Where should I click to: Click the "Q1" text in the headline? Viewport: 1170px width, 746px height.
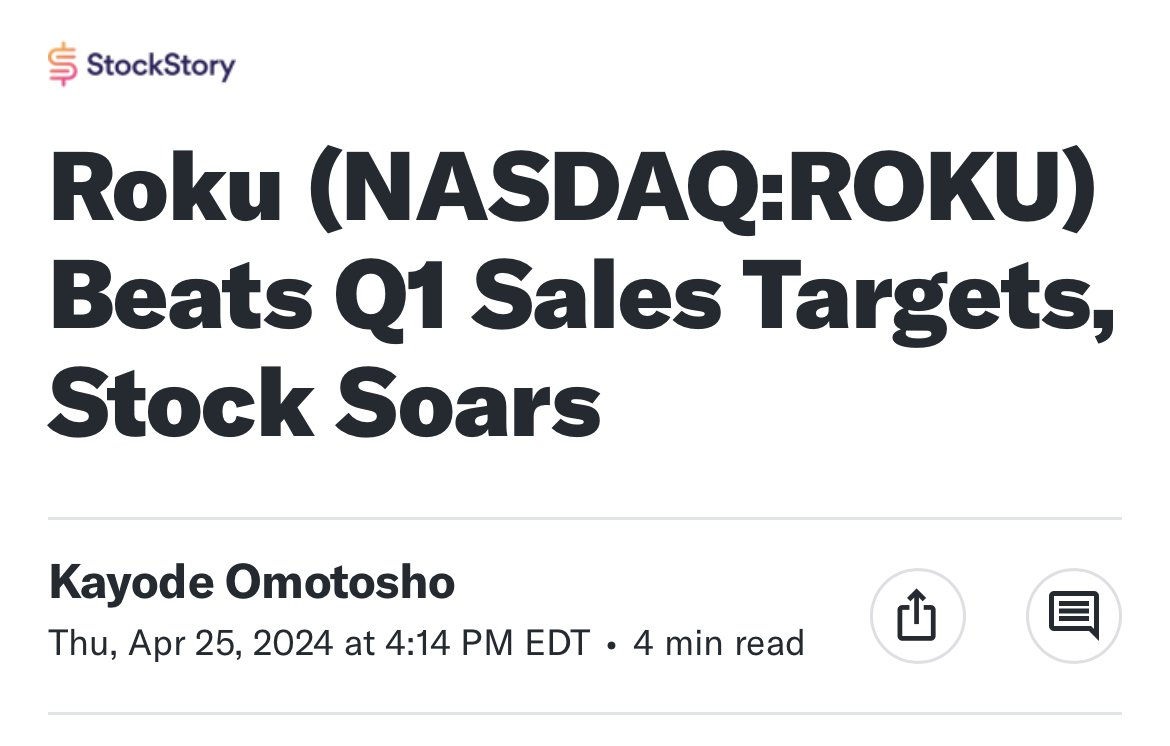coord(391,297)
